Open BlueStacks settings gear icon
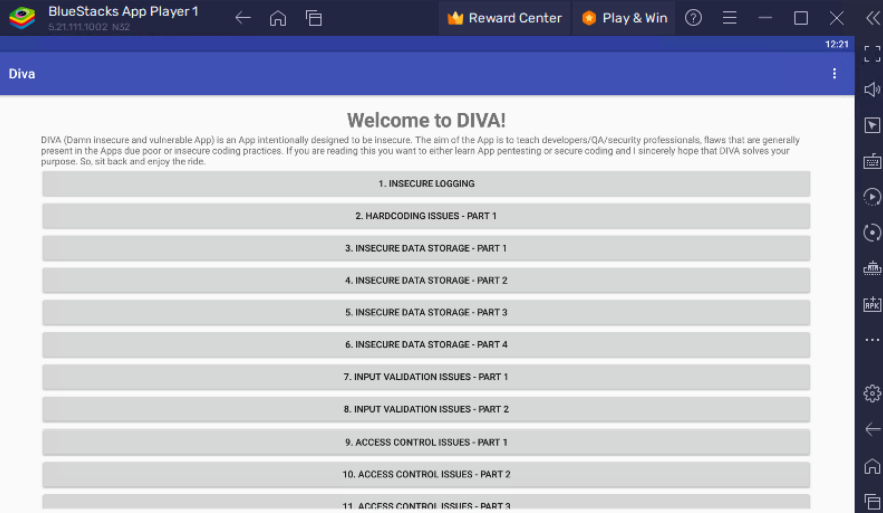The image size is (883, 513). click(x=872, y=393)
